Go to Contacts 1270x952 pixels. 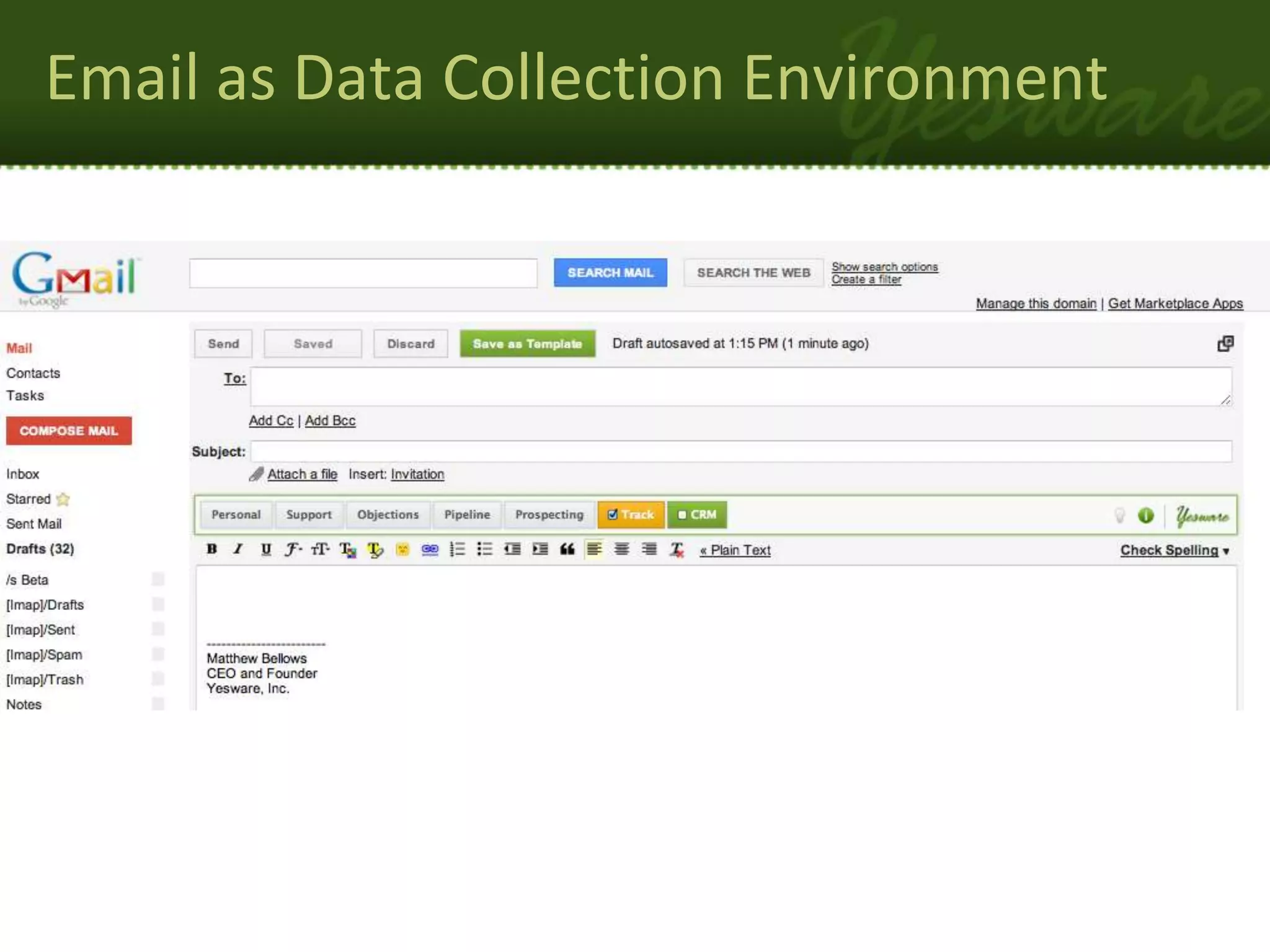[33, 373]
